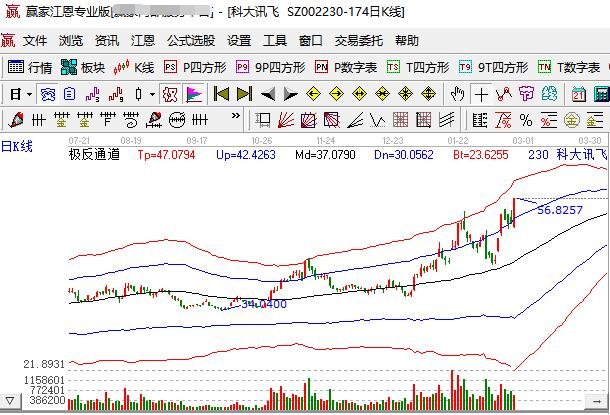Expand the 日 period dropdown arrow

[30, 94]
